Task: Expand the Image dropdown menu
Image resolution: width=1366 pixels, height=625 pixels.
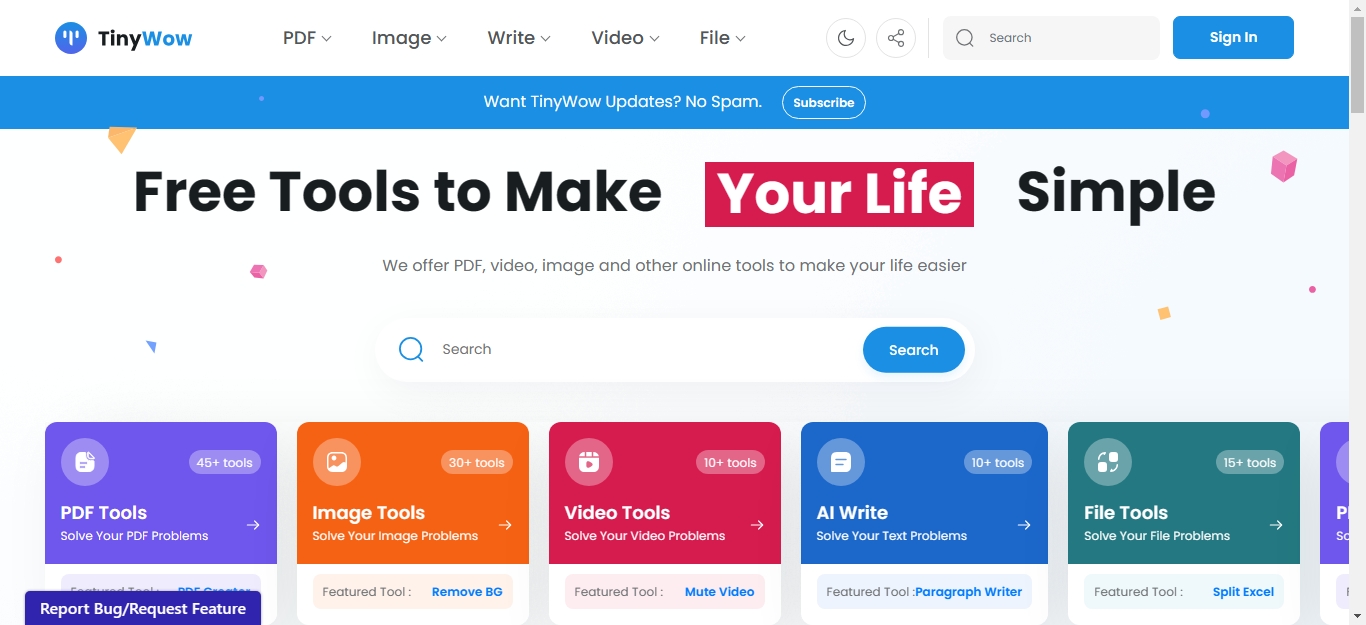Action: (409, 38)
